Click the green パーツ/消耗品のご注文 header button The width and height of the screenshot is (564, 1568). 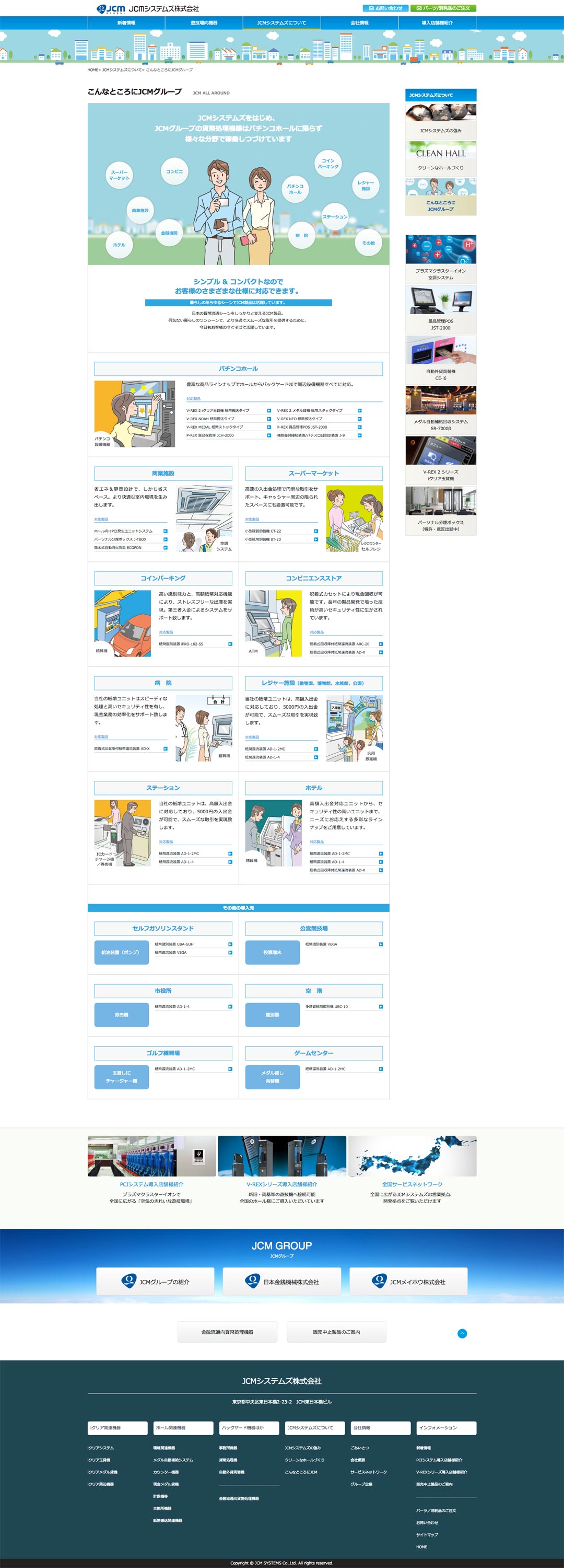(443, 8)
